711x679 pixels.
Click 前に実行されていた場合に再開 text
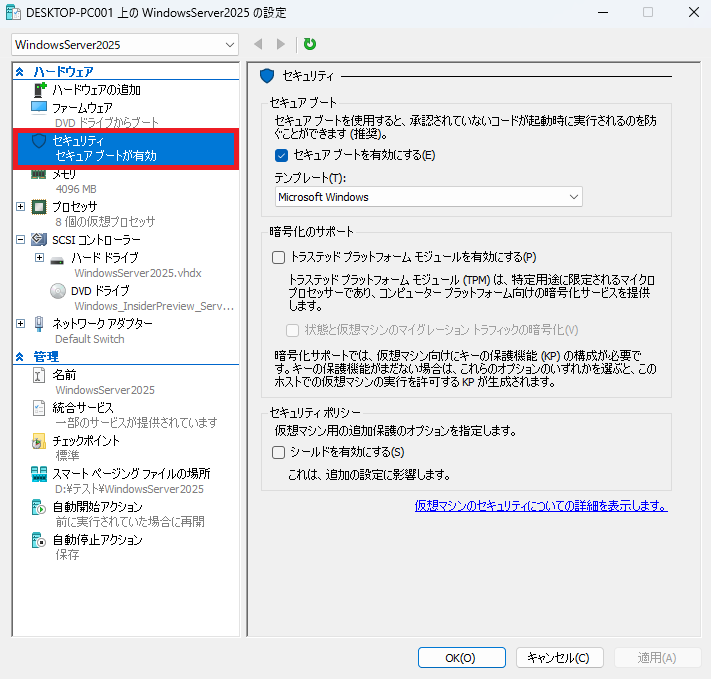coord(130,522)
